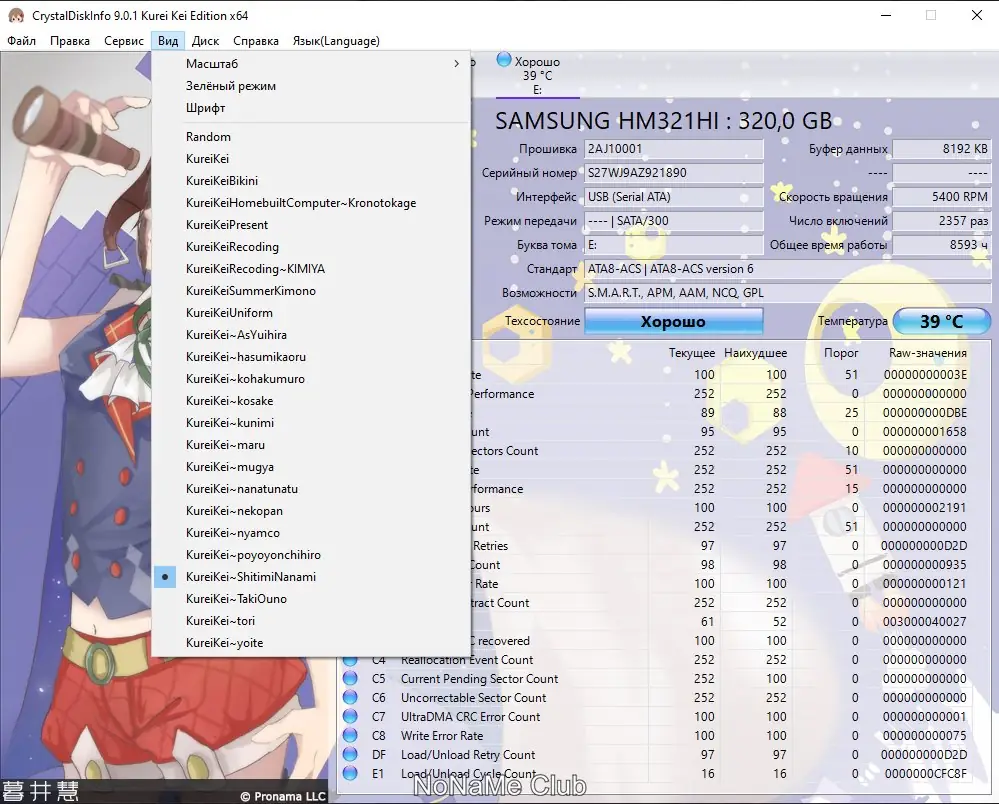Select the KureiKei~tori theme

(x=311, y=621)
